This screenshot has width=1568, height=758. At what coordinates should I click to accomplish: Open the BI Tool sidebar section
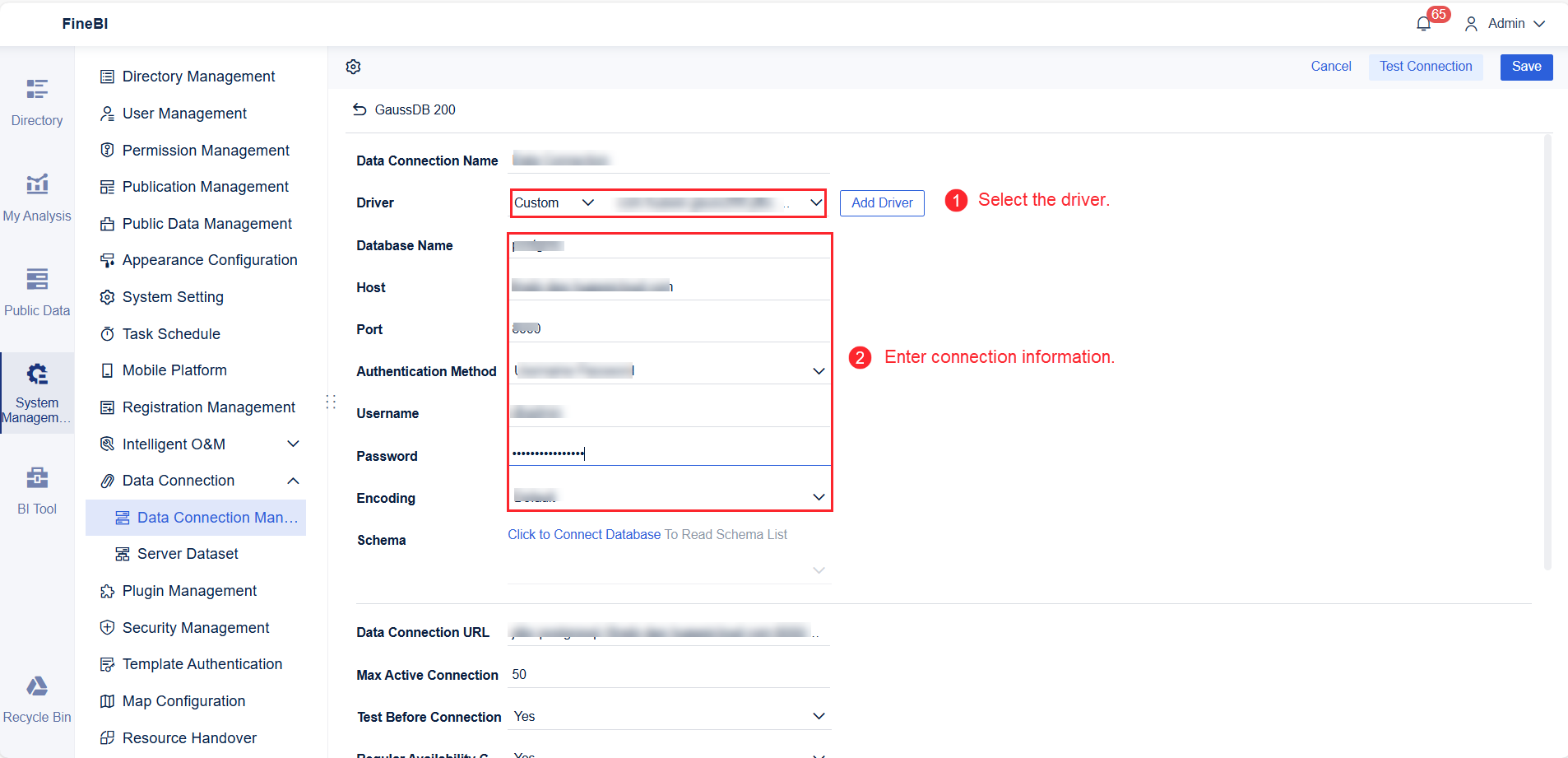pyautogui.click(x=37, y=488)
